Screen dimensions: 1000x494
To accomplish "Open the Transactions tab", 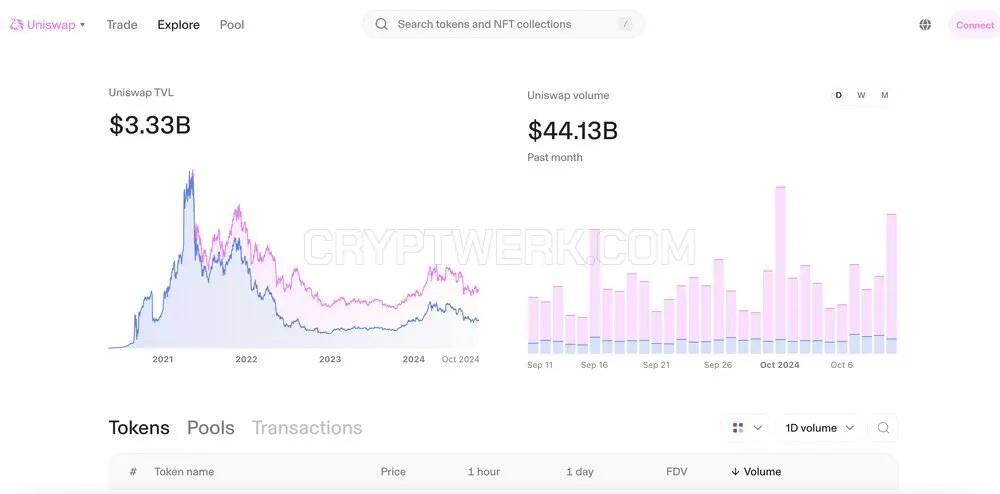I will point(307,428).
